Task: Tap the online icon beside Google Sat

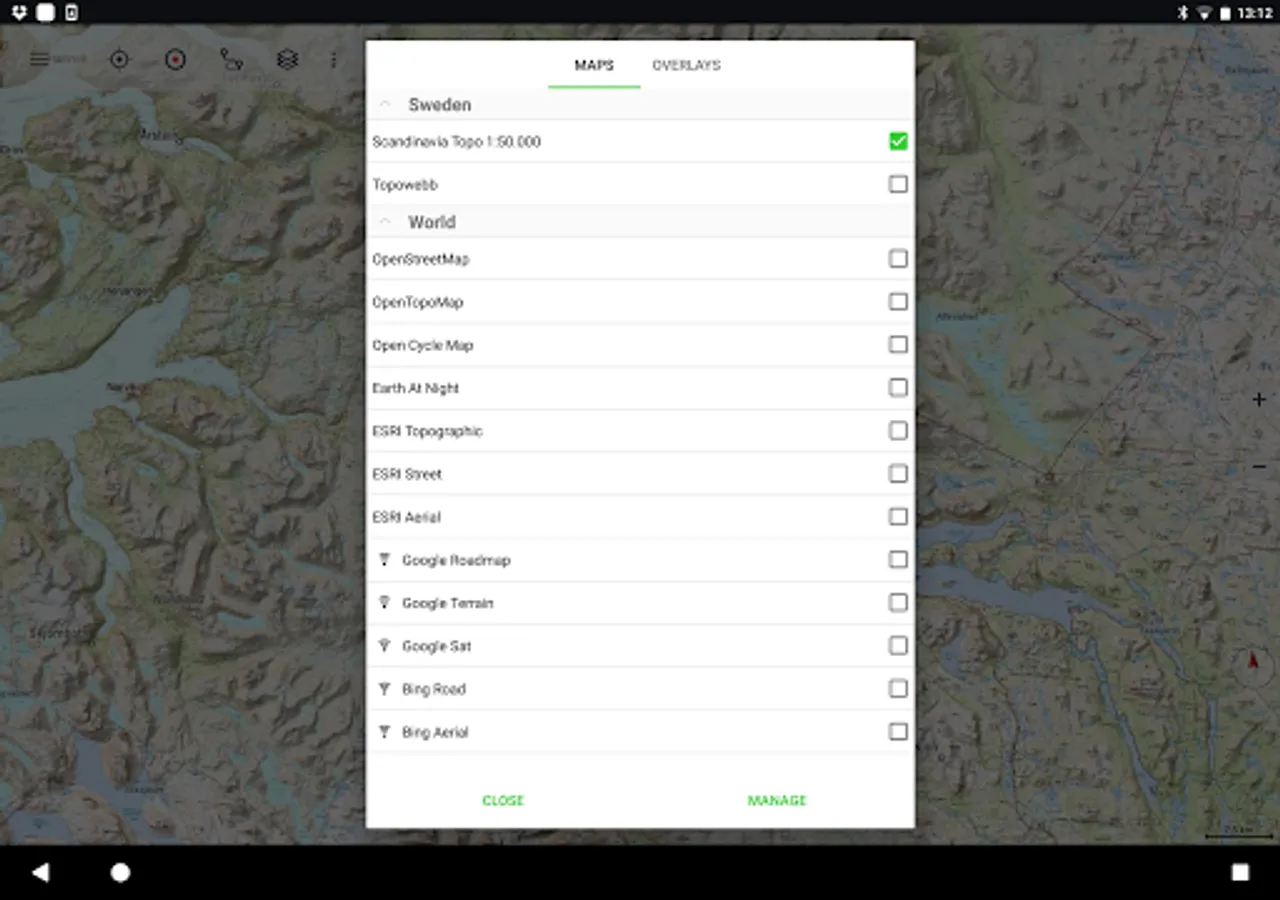Action: click(x=384, y=646)
